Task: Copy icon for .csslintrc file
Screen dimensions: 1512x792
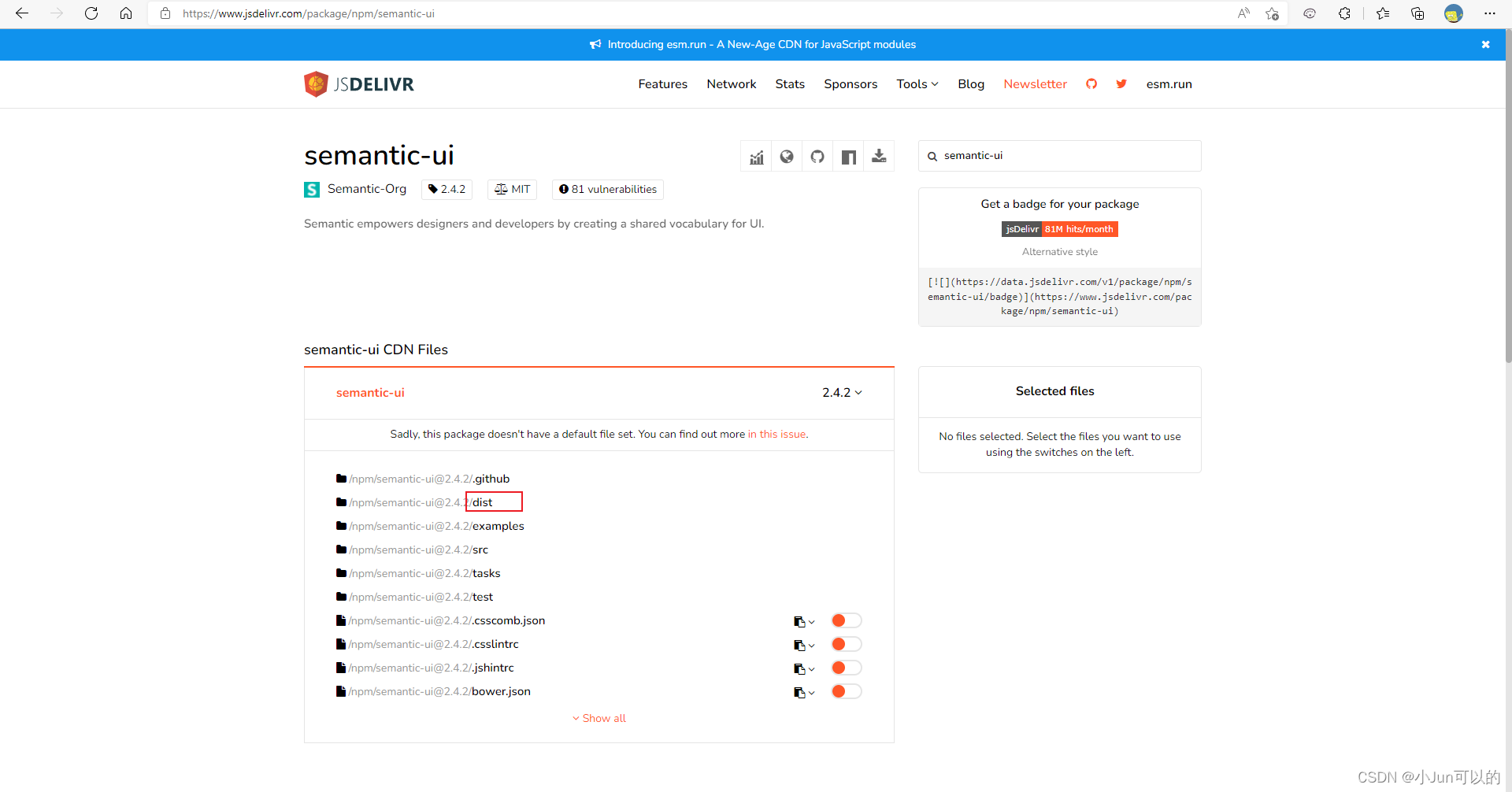Action: [804, 645]
